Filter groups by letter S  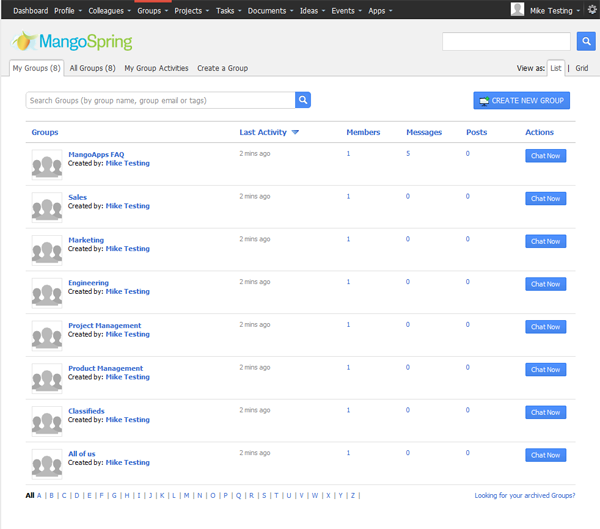264,495
